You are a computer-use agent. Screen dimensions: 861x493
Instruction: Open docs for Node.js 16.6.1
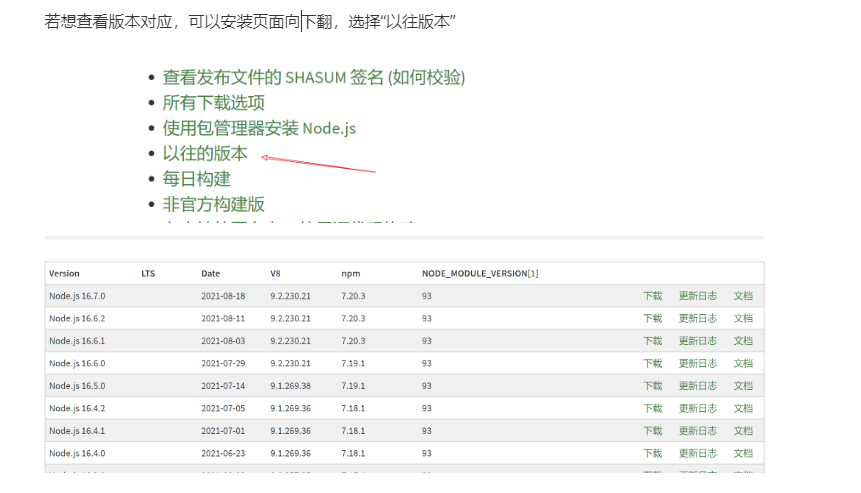743,341
